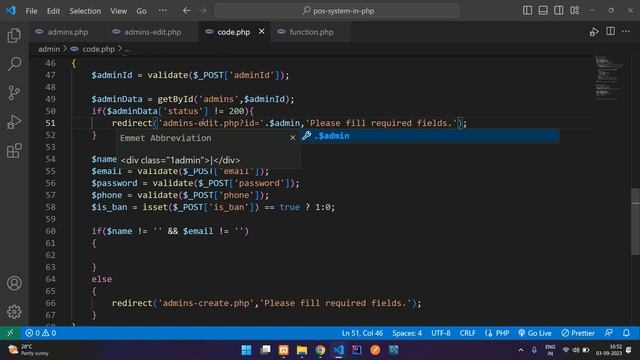Start server with Go Live
Image resolution: width=640 pixels, height=360 pixels.
point(535,333)
